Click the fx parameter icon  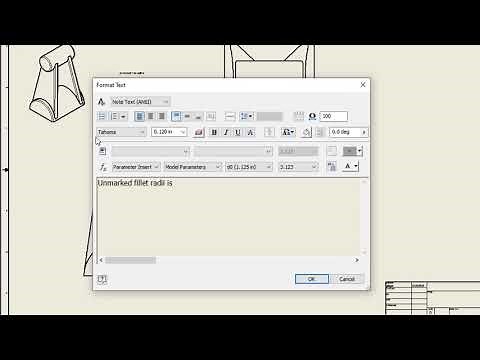(103, 167)
